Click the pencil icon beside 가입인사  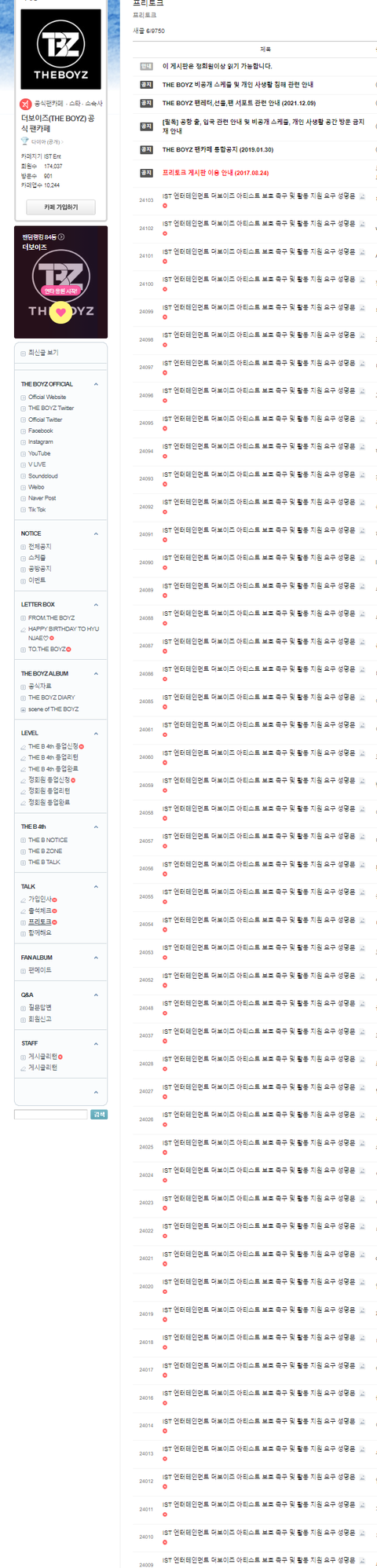pos(23,899)
